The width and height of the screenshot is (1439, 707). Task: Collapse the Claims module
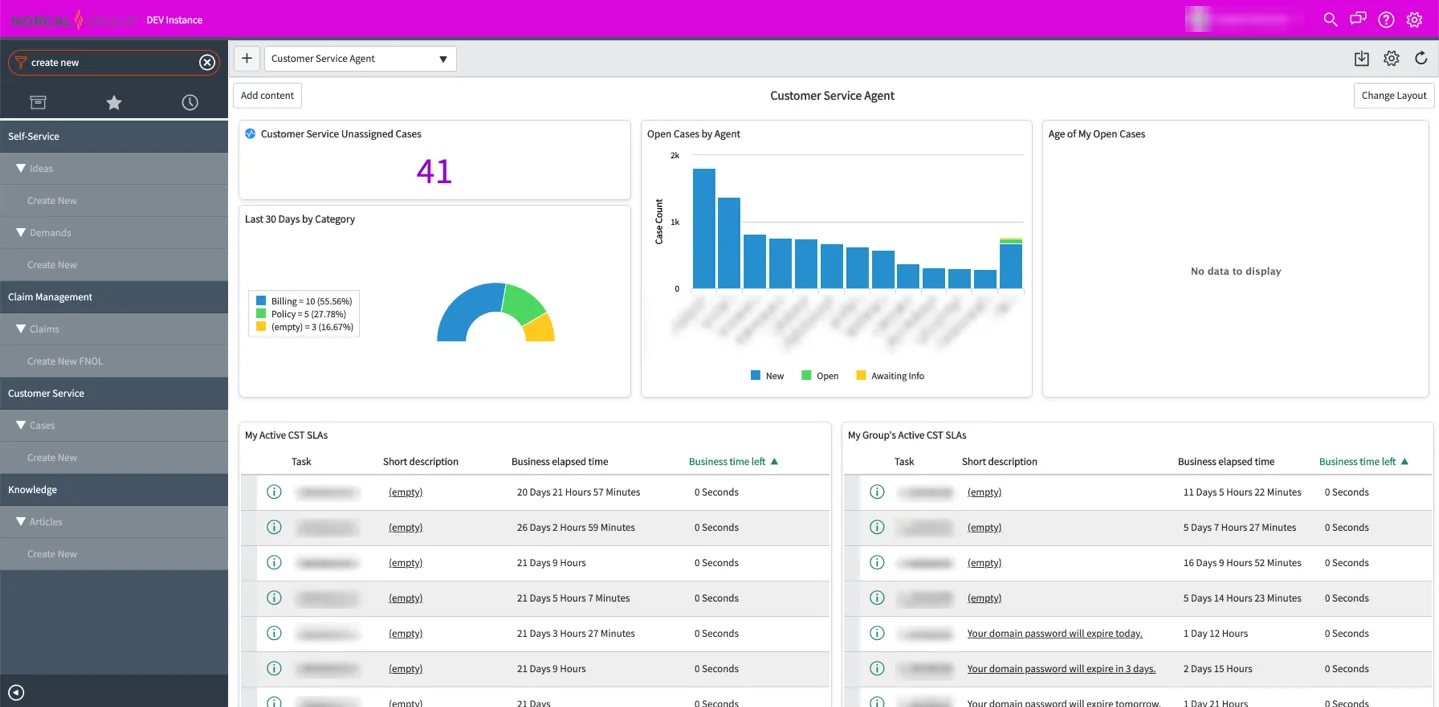tap(21, 328)
